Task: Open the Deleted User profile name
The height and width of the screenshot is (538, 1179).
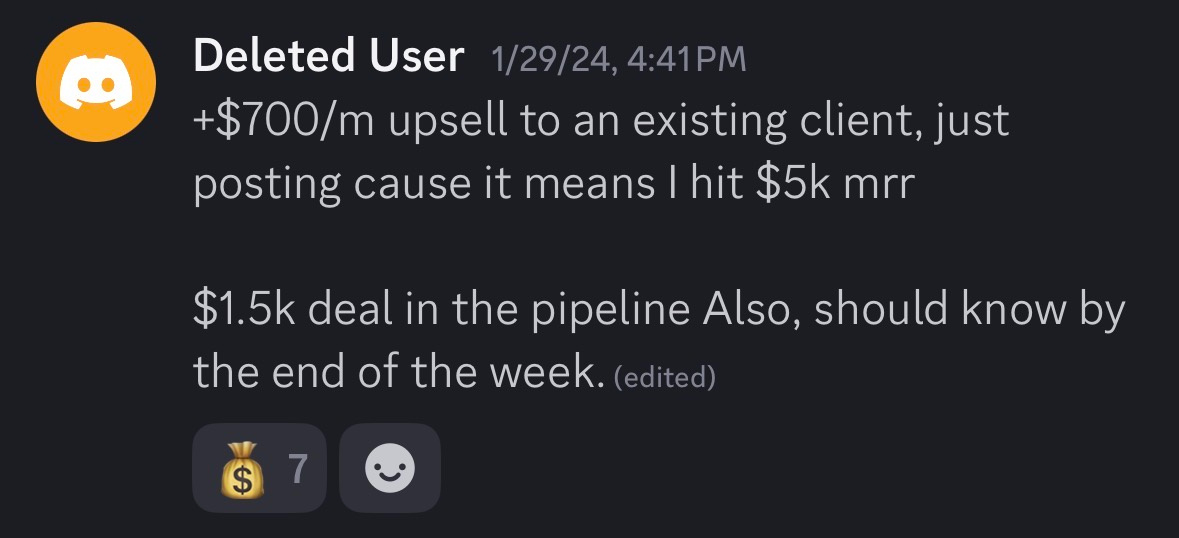Action: [328, 57]
